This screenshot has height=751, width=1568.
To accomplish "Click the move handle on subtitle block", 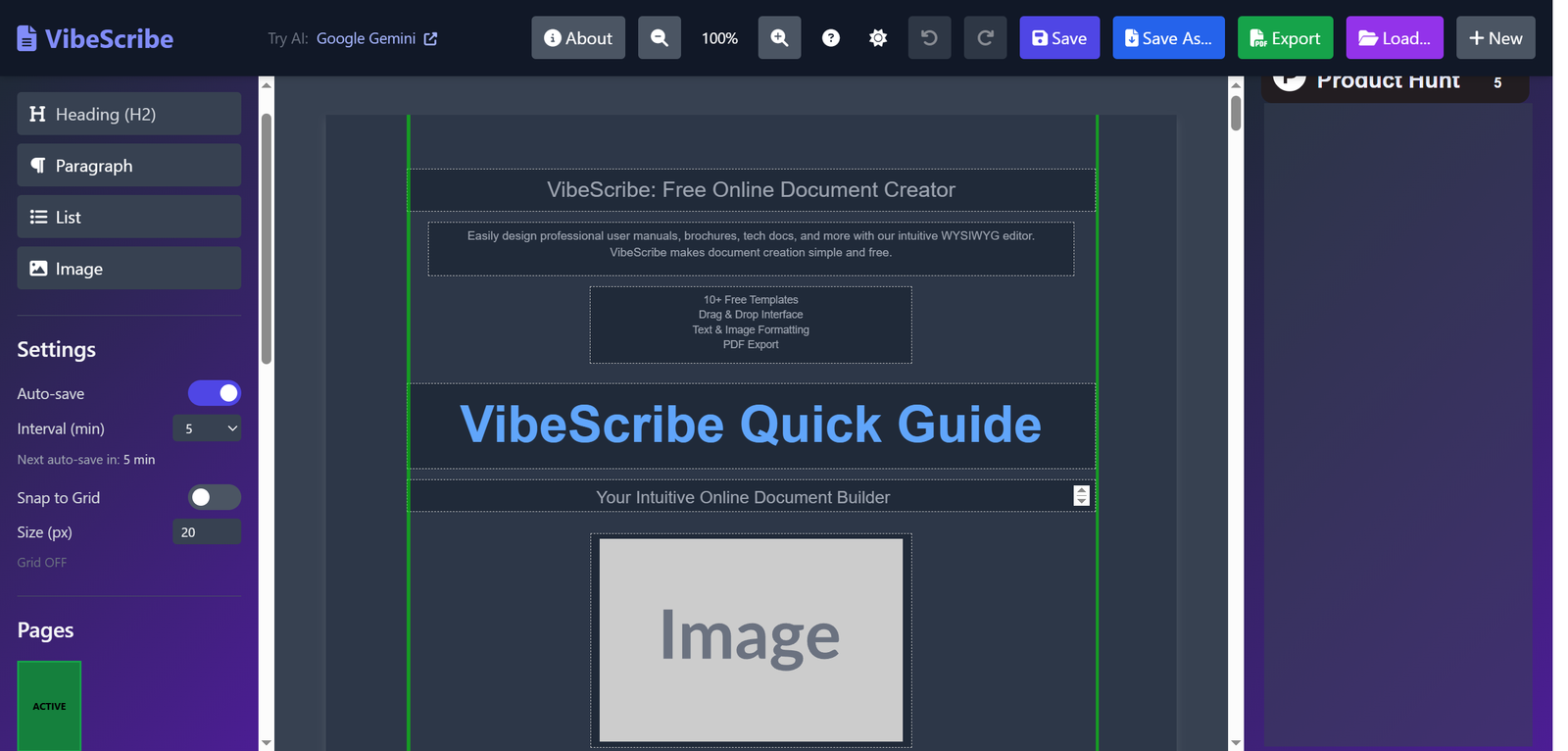I will click(x=1081, y=496).
